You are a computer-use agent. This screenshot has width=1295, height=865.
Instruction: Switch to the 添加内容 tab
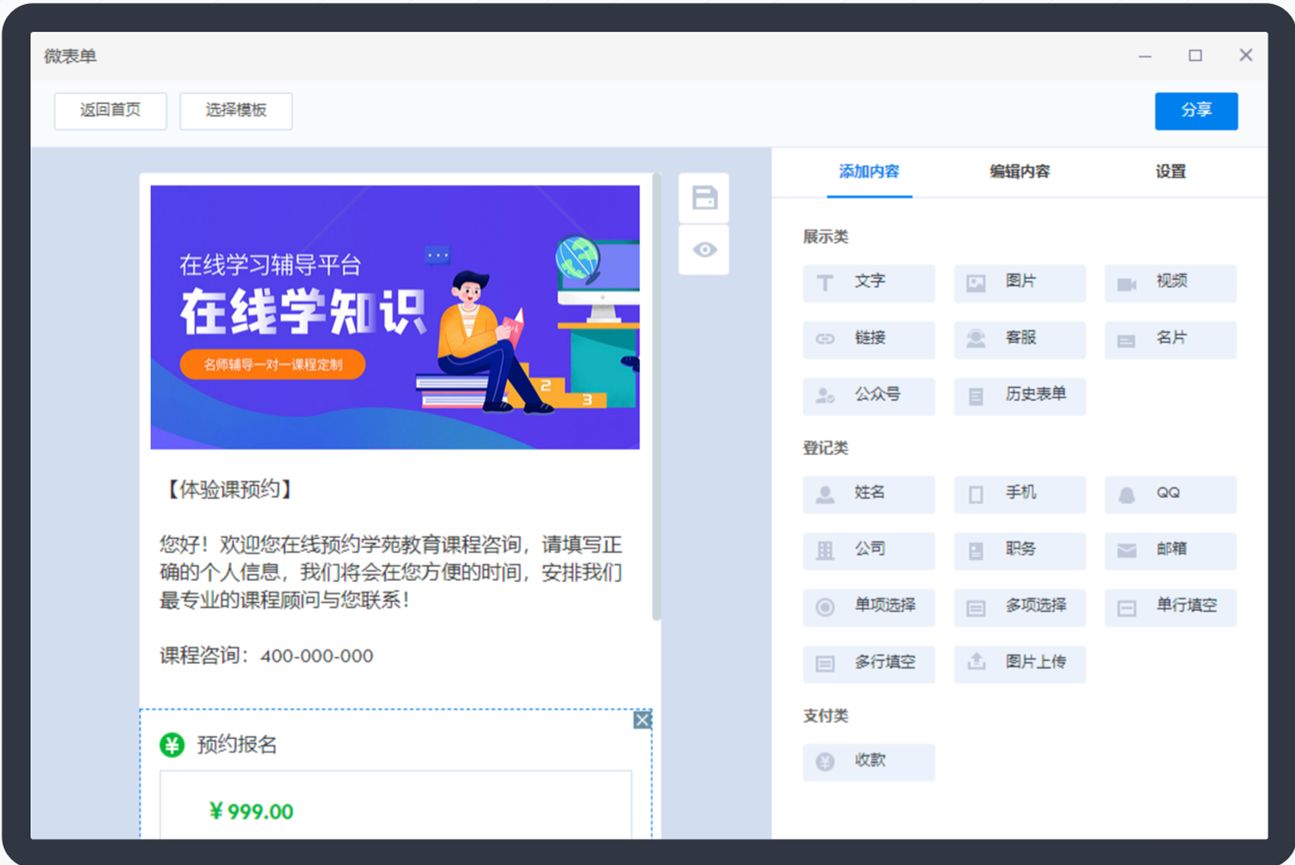pyautogui.click(x=869, y=172)
